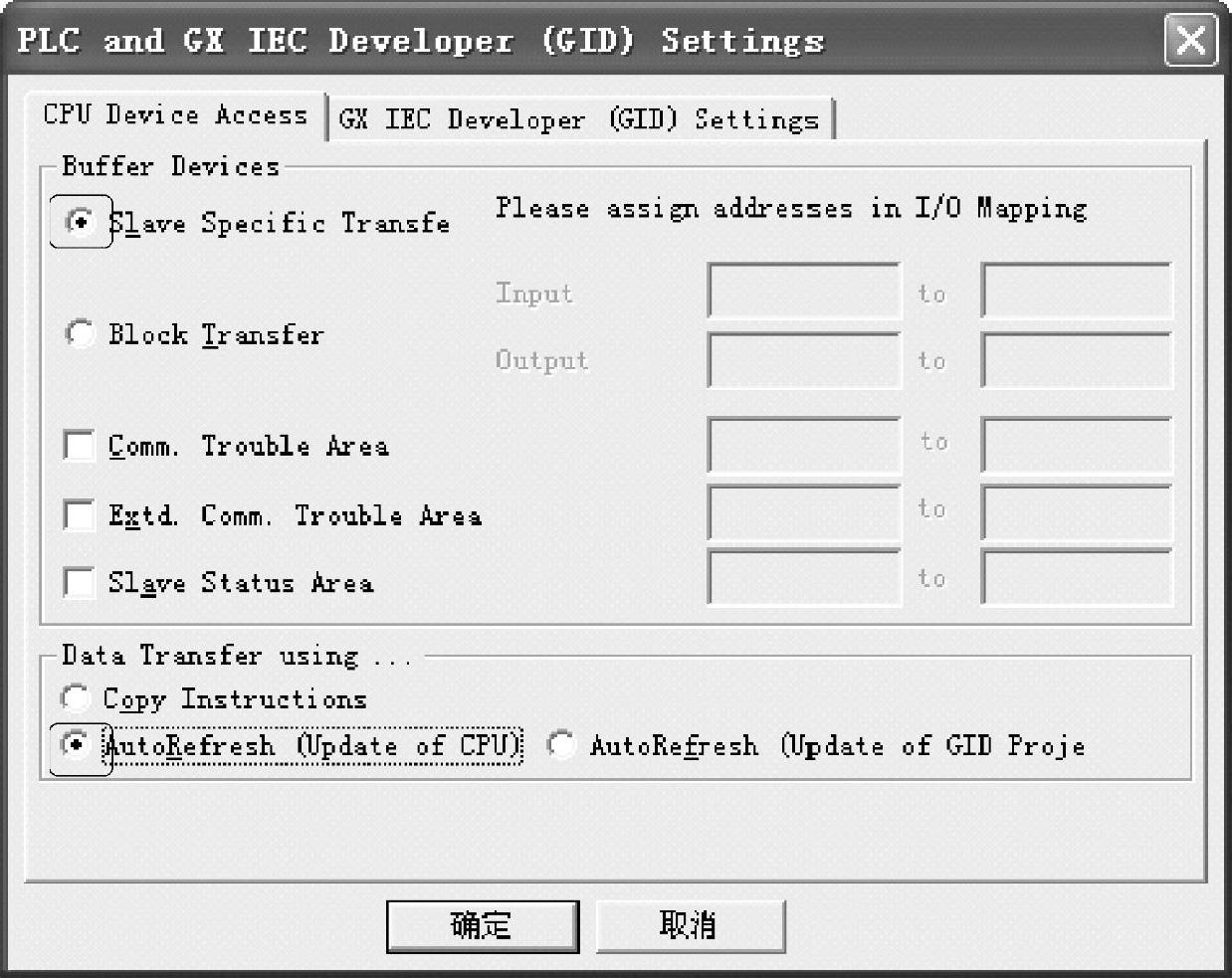This screenshot has width=1232, height=978.
Task: Check the Slave Status Area box
Action: click(x=79, y=582)
